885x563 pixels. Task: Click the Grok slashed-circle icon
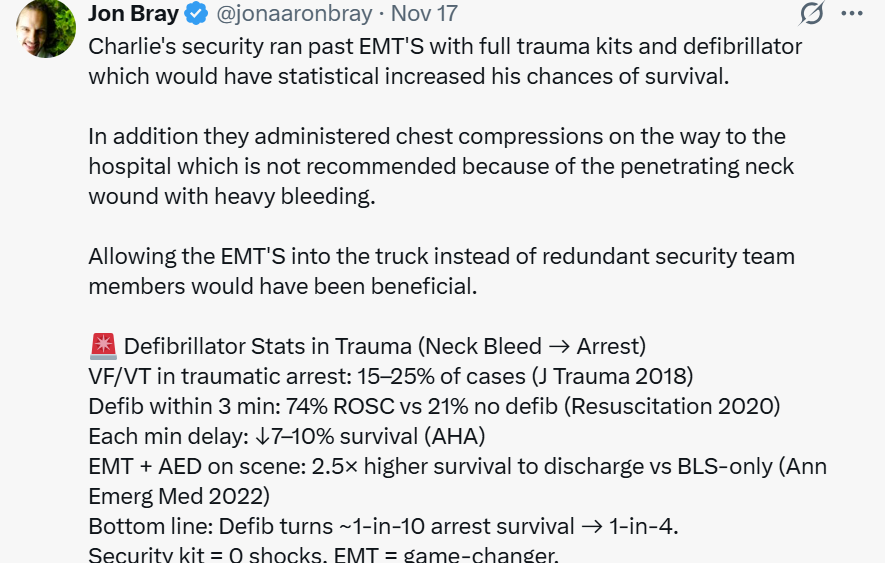(811, 13)
